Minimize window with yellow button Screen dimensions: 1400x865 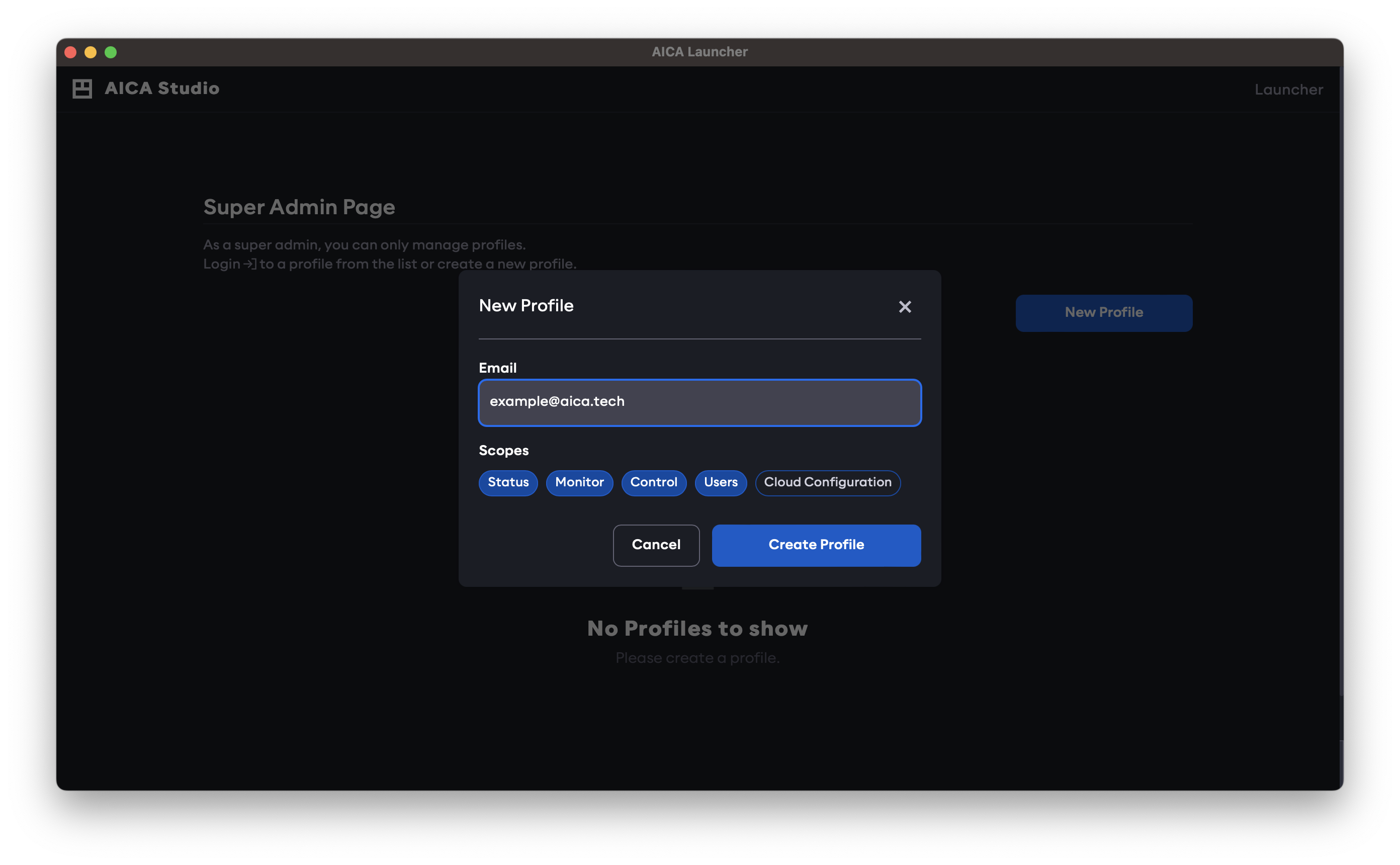pyautogui.click(x=91, y=53)
